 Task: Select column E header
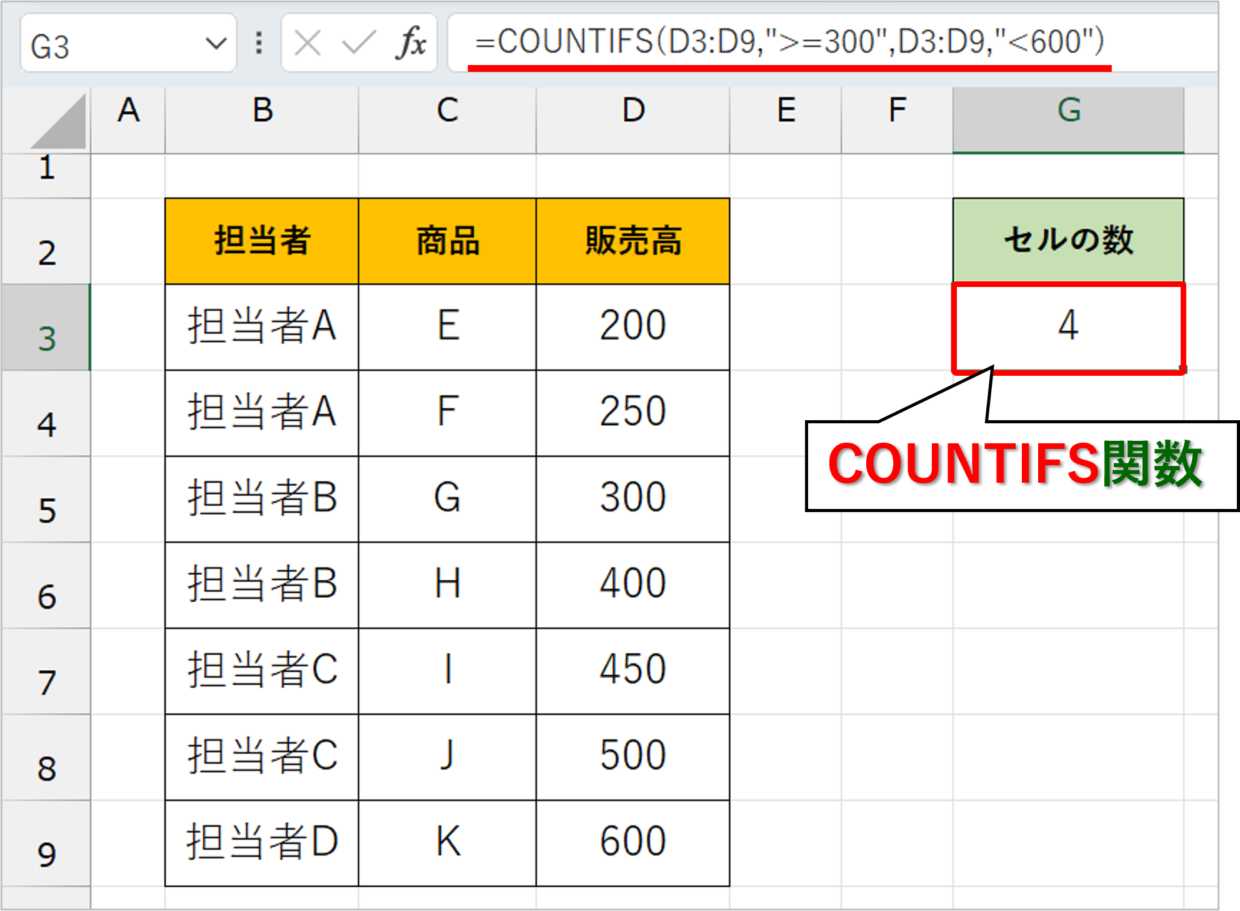pyautogui.click(x=786, y=121)
